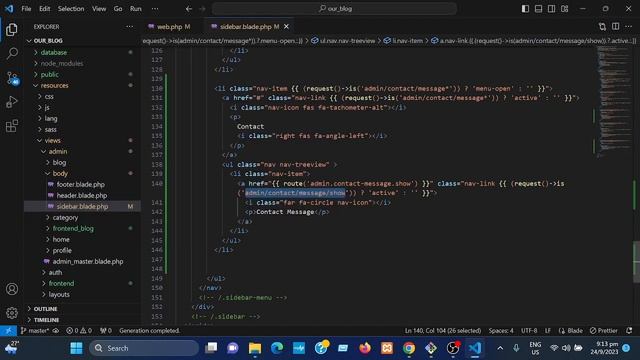
Task: Open changes icon in editor toolbar
Action: 602,27
